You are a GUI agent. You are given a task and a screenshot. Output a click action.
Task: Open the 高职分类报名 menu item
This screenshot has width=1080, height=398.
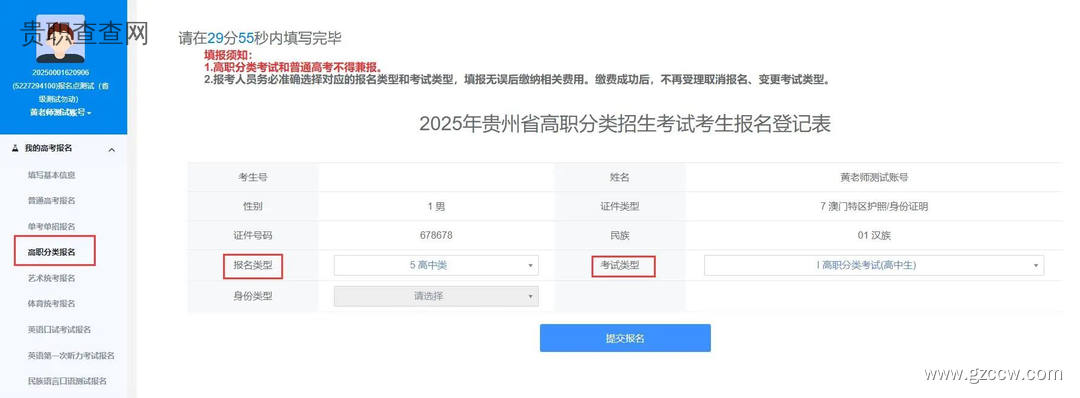coord(52,252)
